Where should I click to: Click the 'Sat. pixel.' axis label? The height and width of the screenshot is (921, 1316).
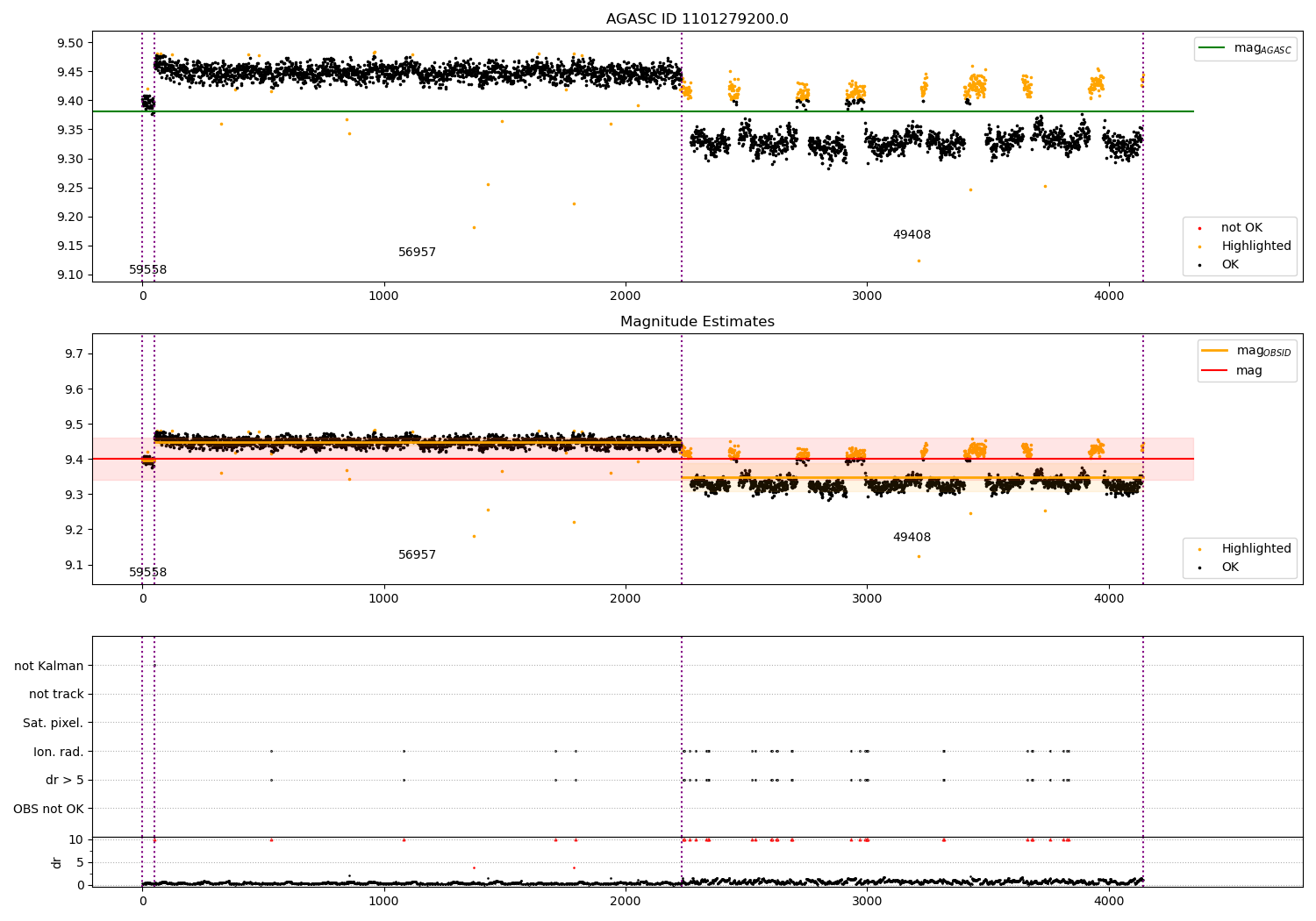[53, 724]
